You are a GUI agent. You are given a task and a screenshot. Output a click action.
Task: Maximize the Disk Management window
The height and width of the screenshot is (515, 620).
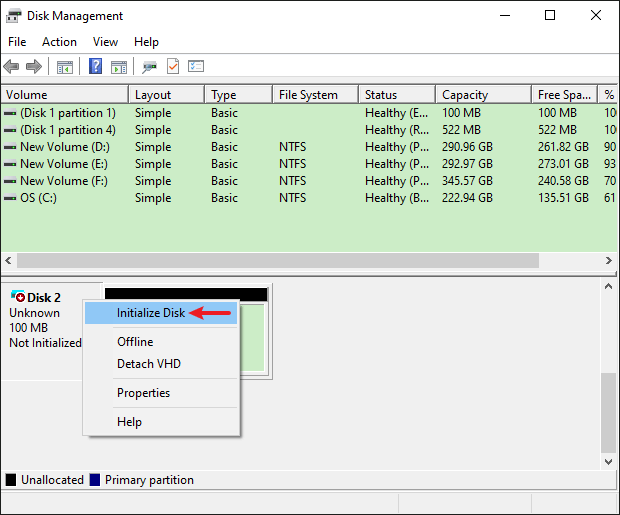point(550,15)
